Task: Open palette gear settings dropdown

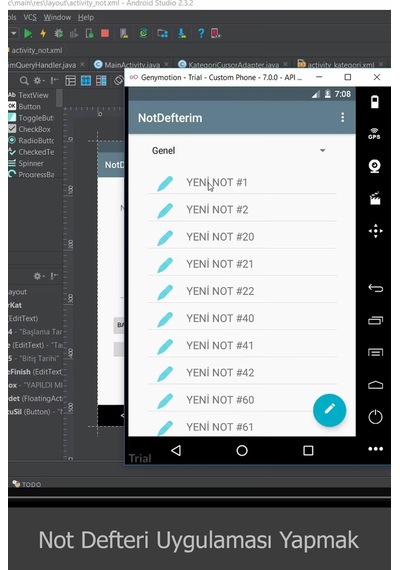Action: point(39,81)
